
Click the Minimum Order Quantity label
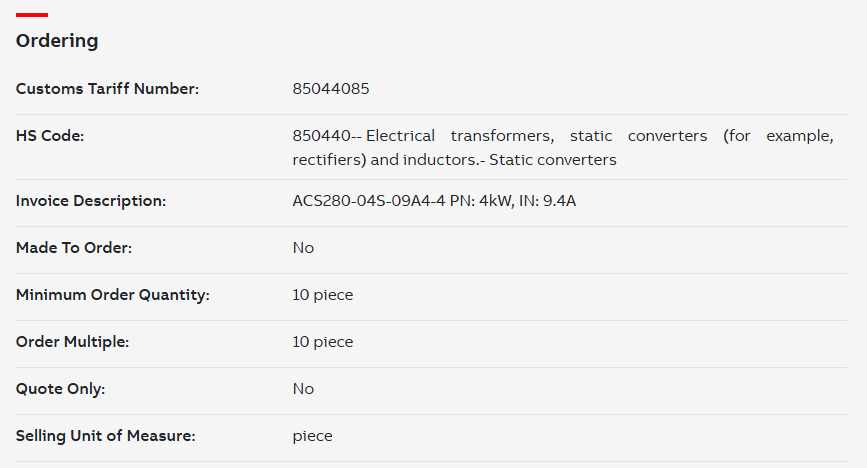click(113, 295)
